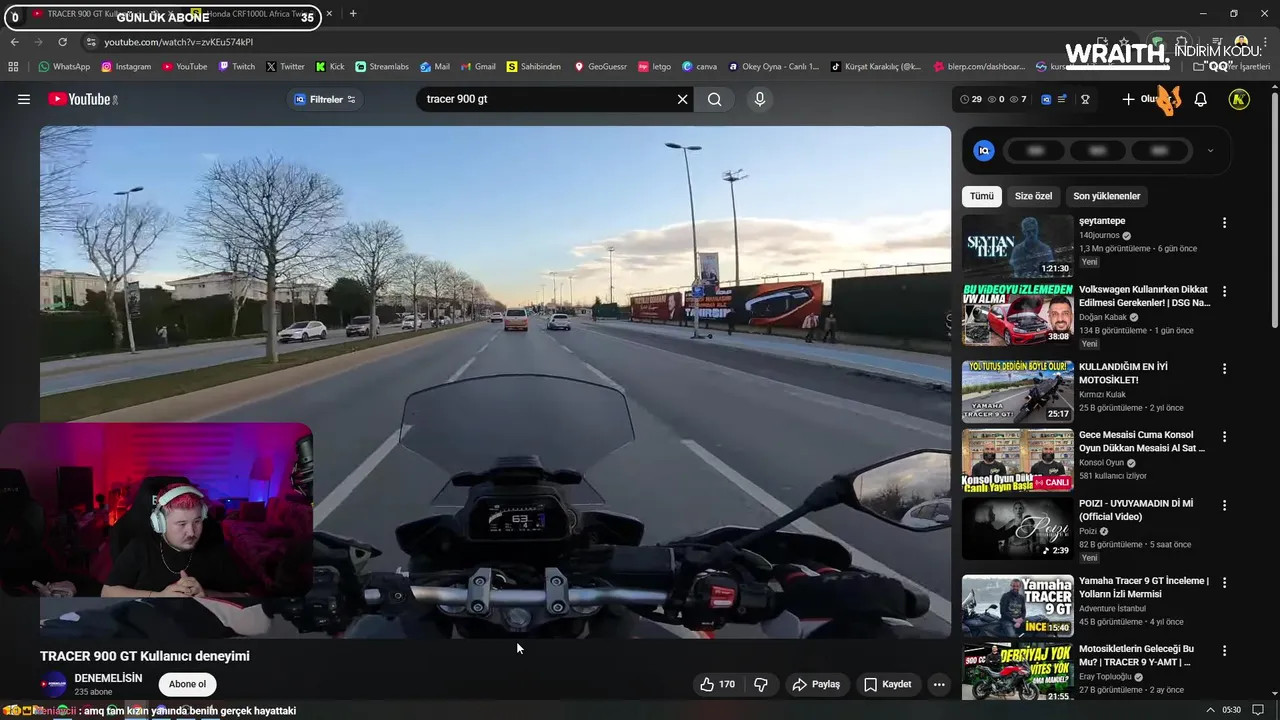The width and height of the screenshot is (1280, 720).
Task: Open the vidIQ list icon in header
Action: [x=1062, y=99]
